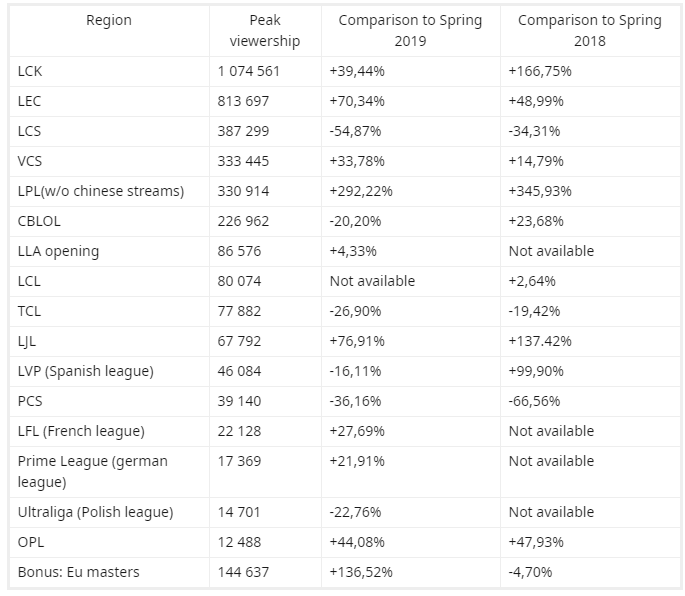Select 'LVP (Spanish league)' row label
Viewport: 685px width, 596px height.
click(x=86, y=371)
